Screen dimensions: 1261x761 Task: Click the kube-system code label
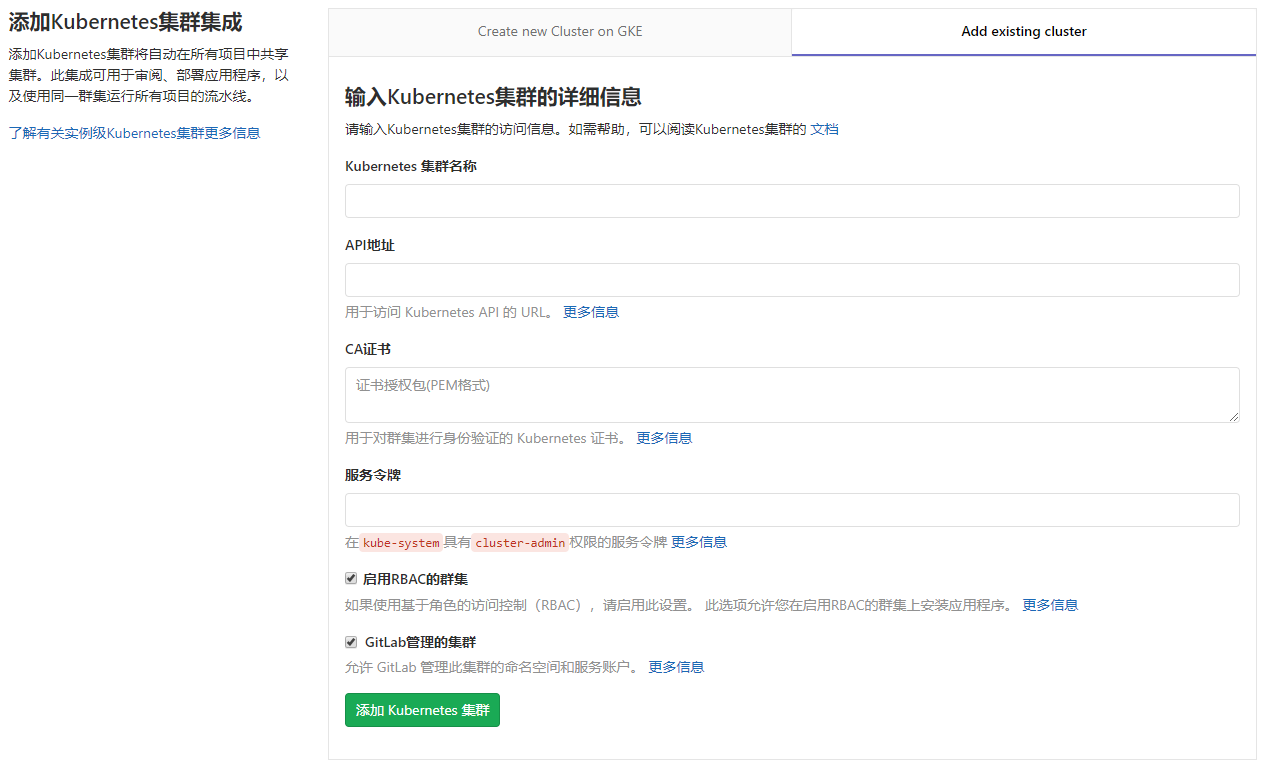click(x=401, y=542)
